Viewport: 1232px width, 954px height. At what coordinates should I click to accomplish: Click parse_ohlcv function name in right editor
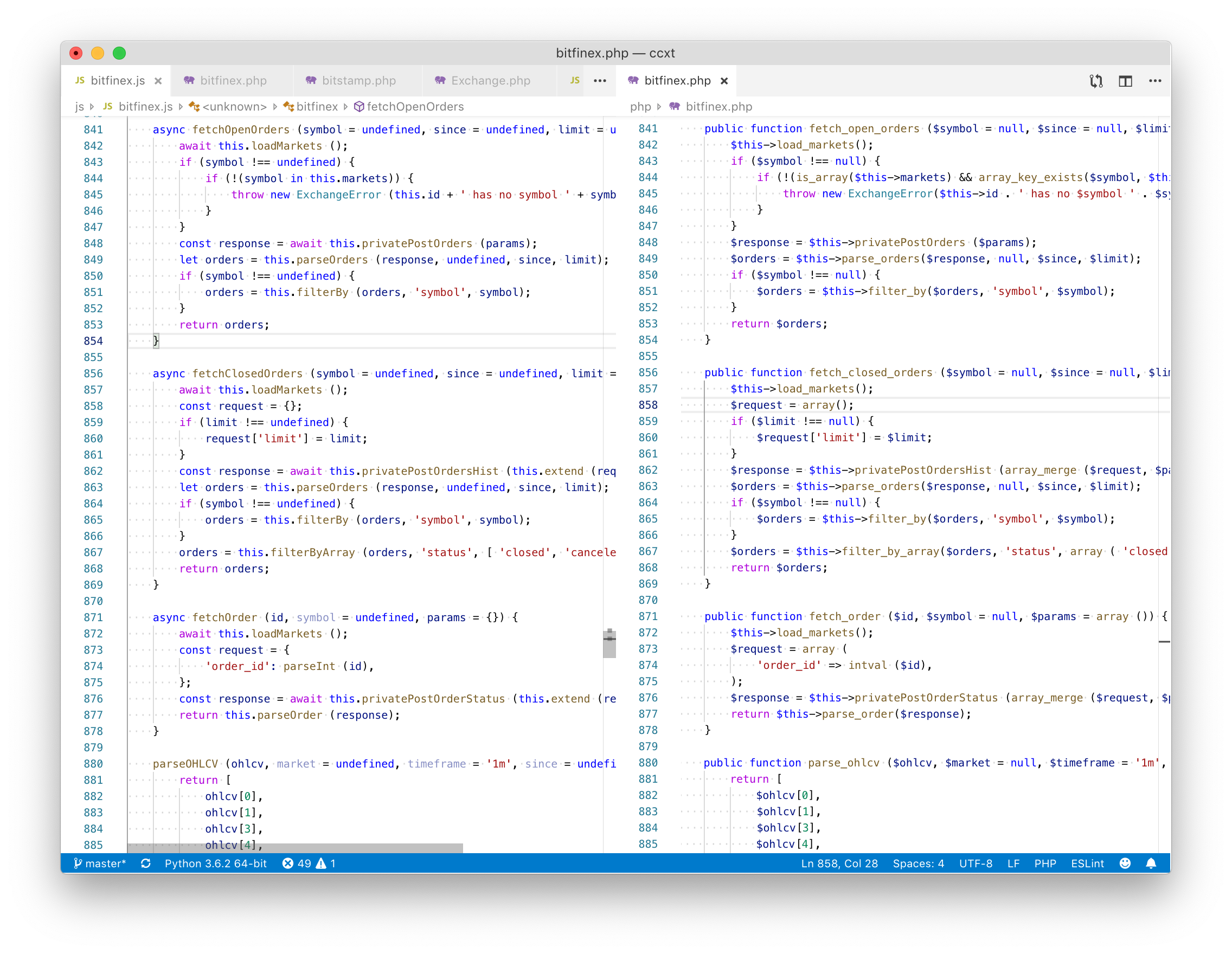pyautogui.click(x=843, y=762)
